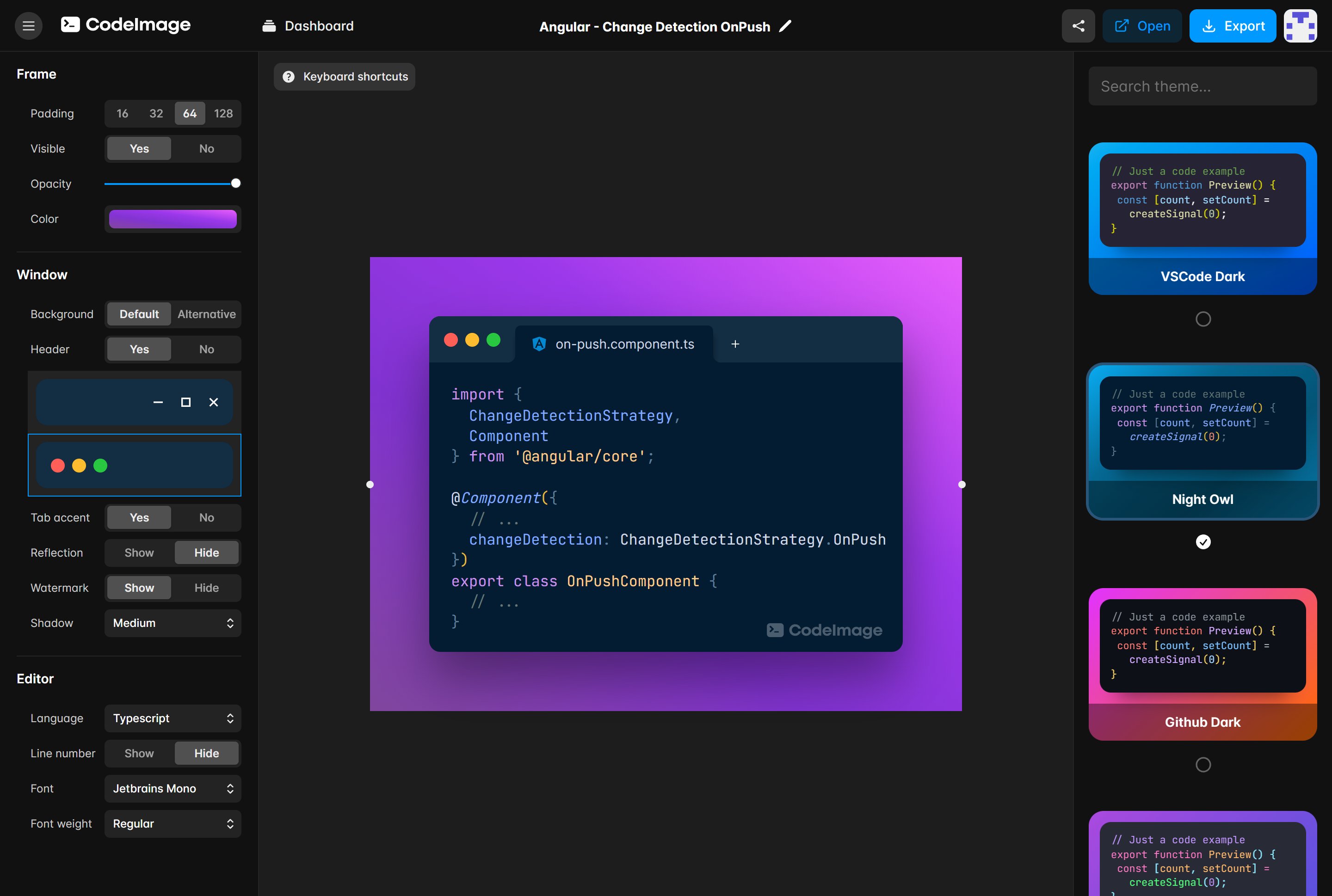Go to Dashboard
The height and width of the screenshot is (896, 1332).
[308, 26]
